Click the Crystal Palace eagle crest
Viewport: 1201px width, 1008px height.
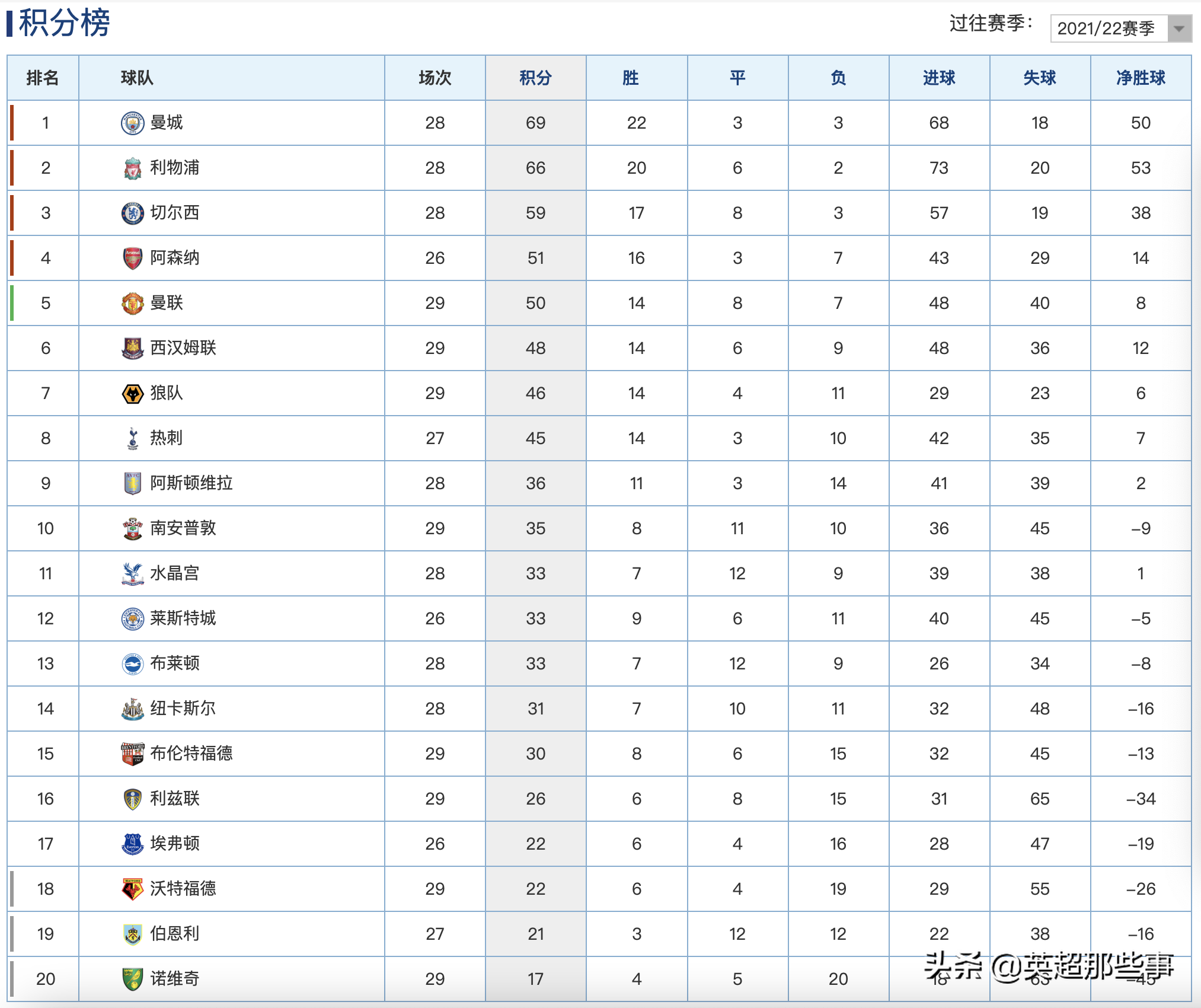tap(132, 574)
